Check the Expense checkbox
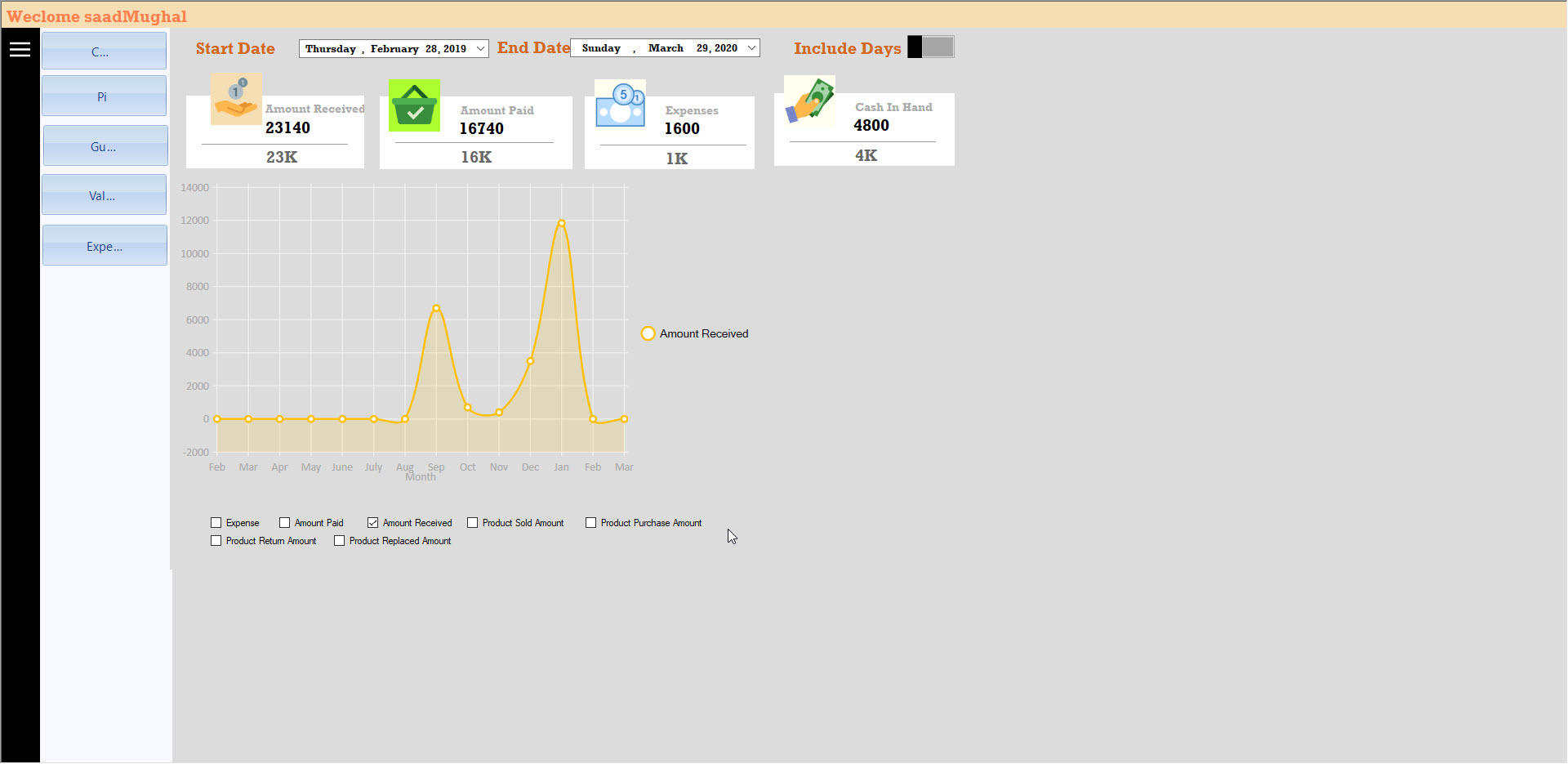Screen dimensions: 1568x764 pyautogui.click(x=216, y=523)
